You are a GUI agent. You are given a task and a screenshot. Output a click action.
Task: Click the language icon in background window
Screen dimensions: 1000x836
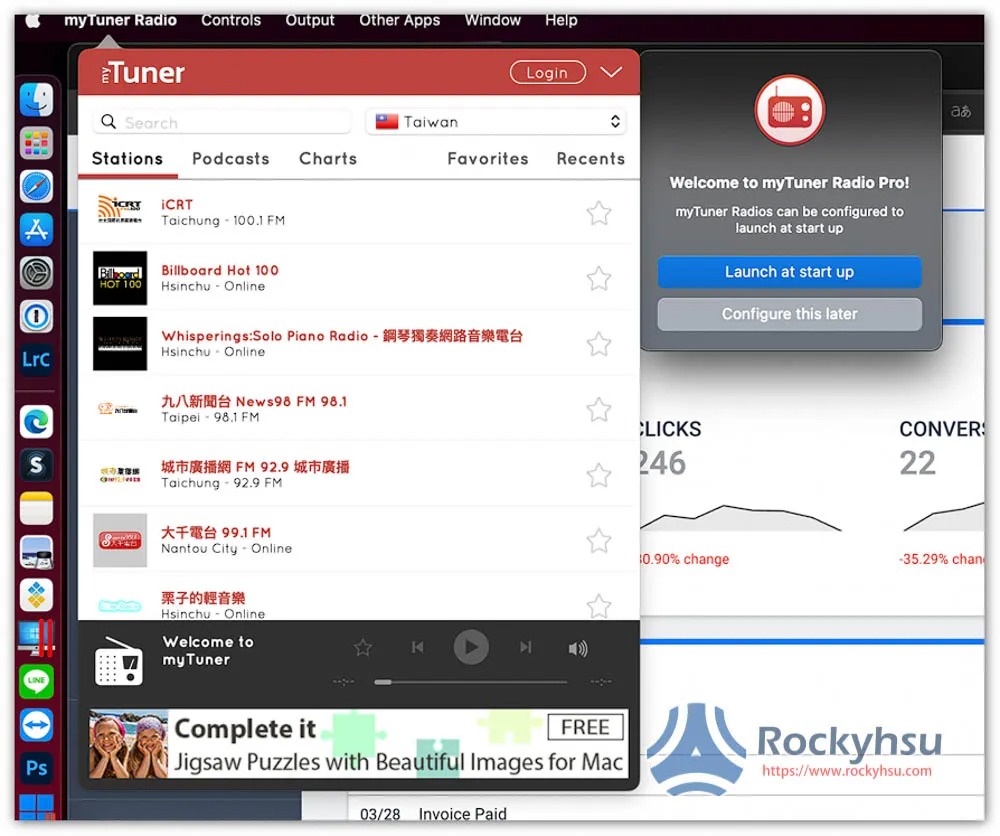pos(960,112)
